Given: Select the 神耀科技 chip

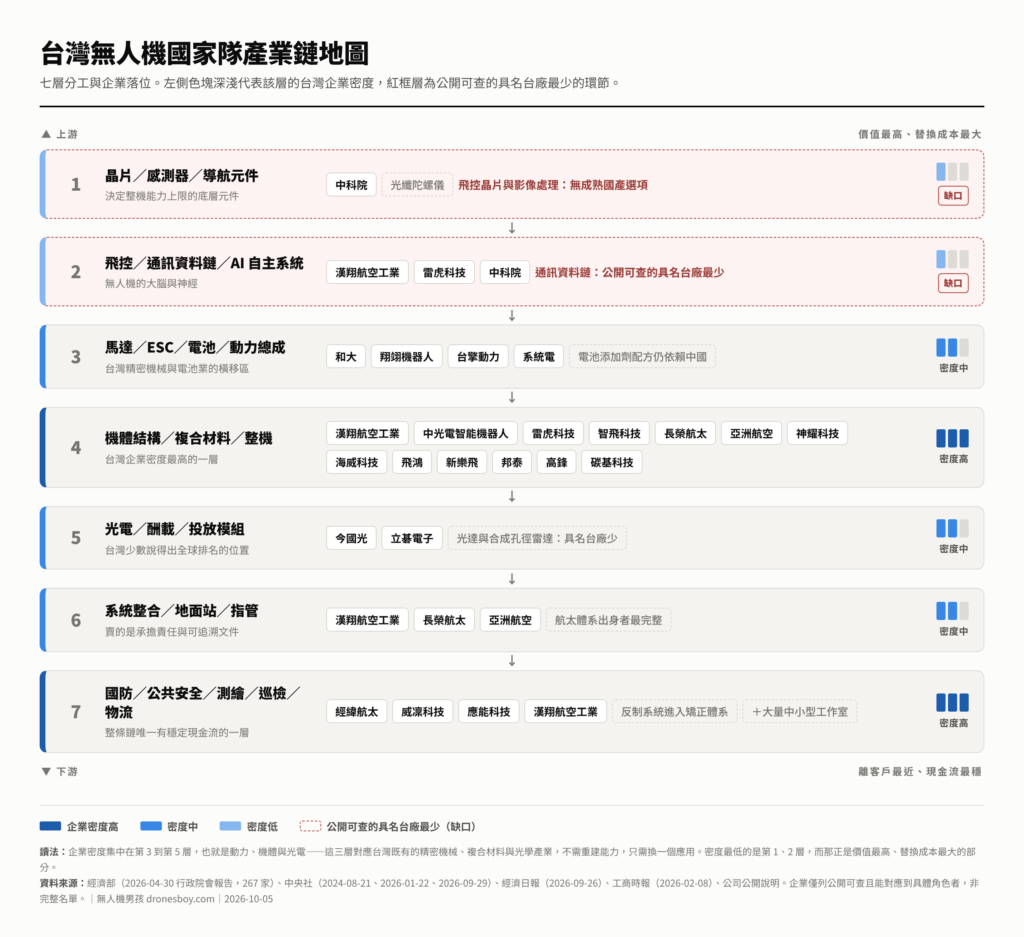Looking at the screenshot, I should click(817, 433).
